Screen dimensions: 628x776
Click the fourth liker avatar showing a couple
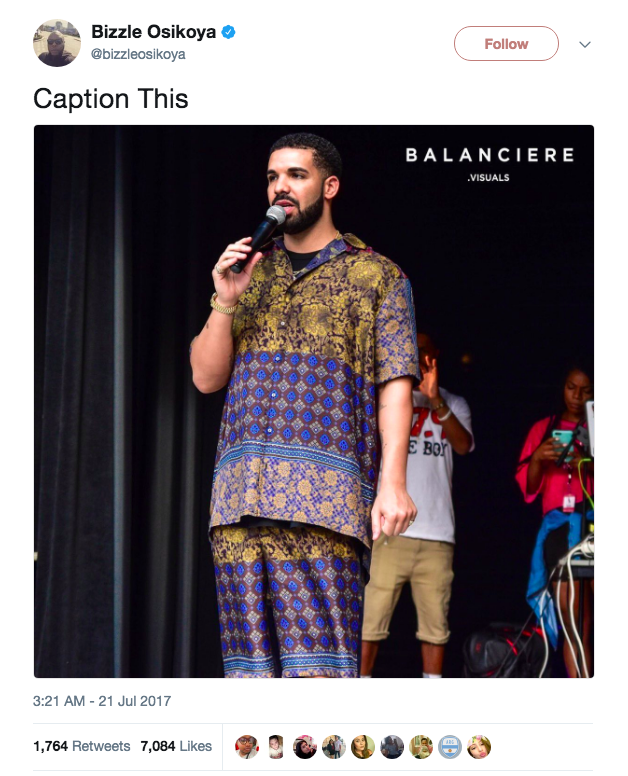(x=334, y=747)
